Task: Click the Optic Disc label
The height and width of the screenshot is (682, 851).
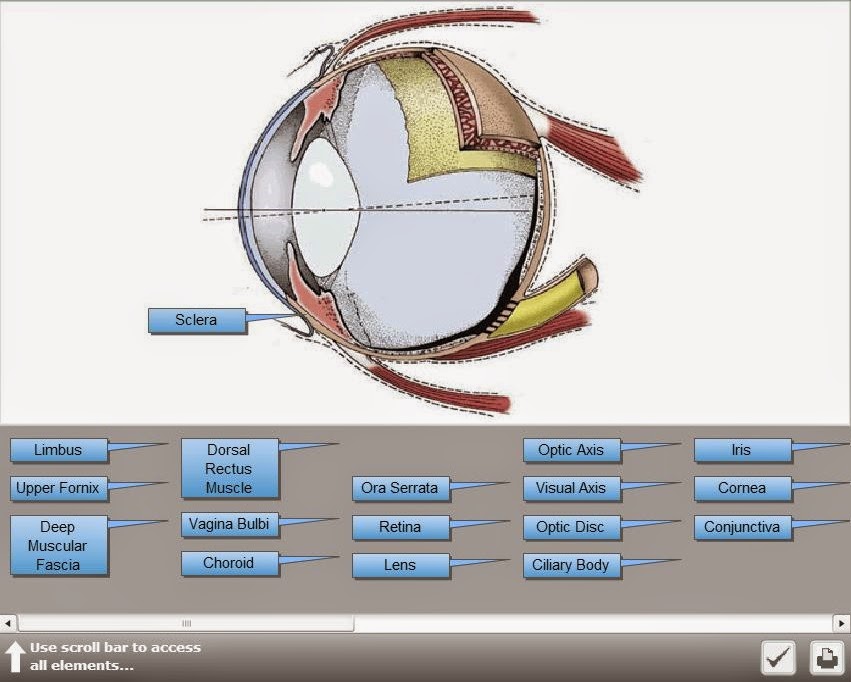Action: [x=570, y=527]
